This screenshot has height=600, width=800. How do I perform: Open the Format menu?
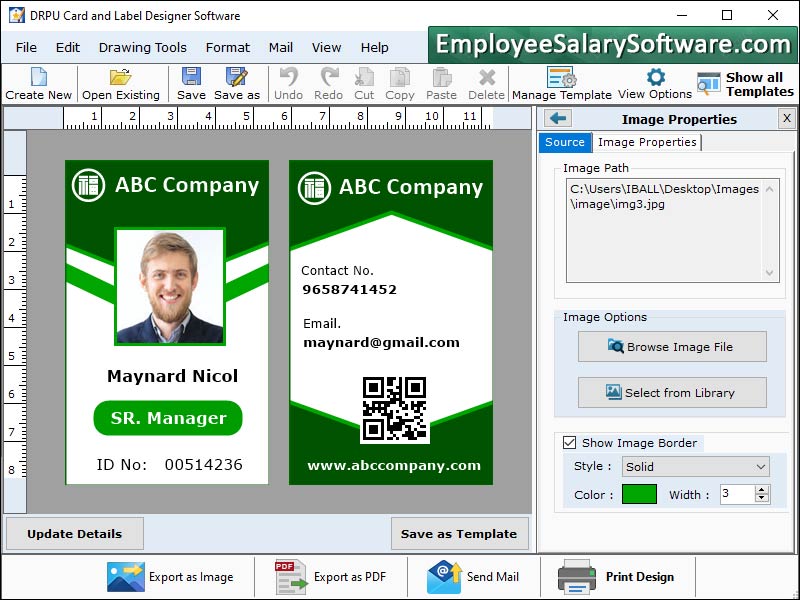(x=228, y=47)
